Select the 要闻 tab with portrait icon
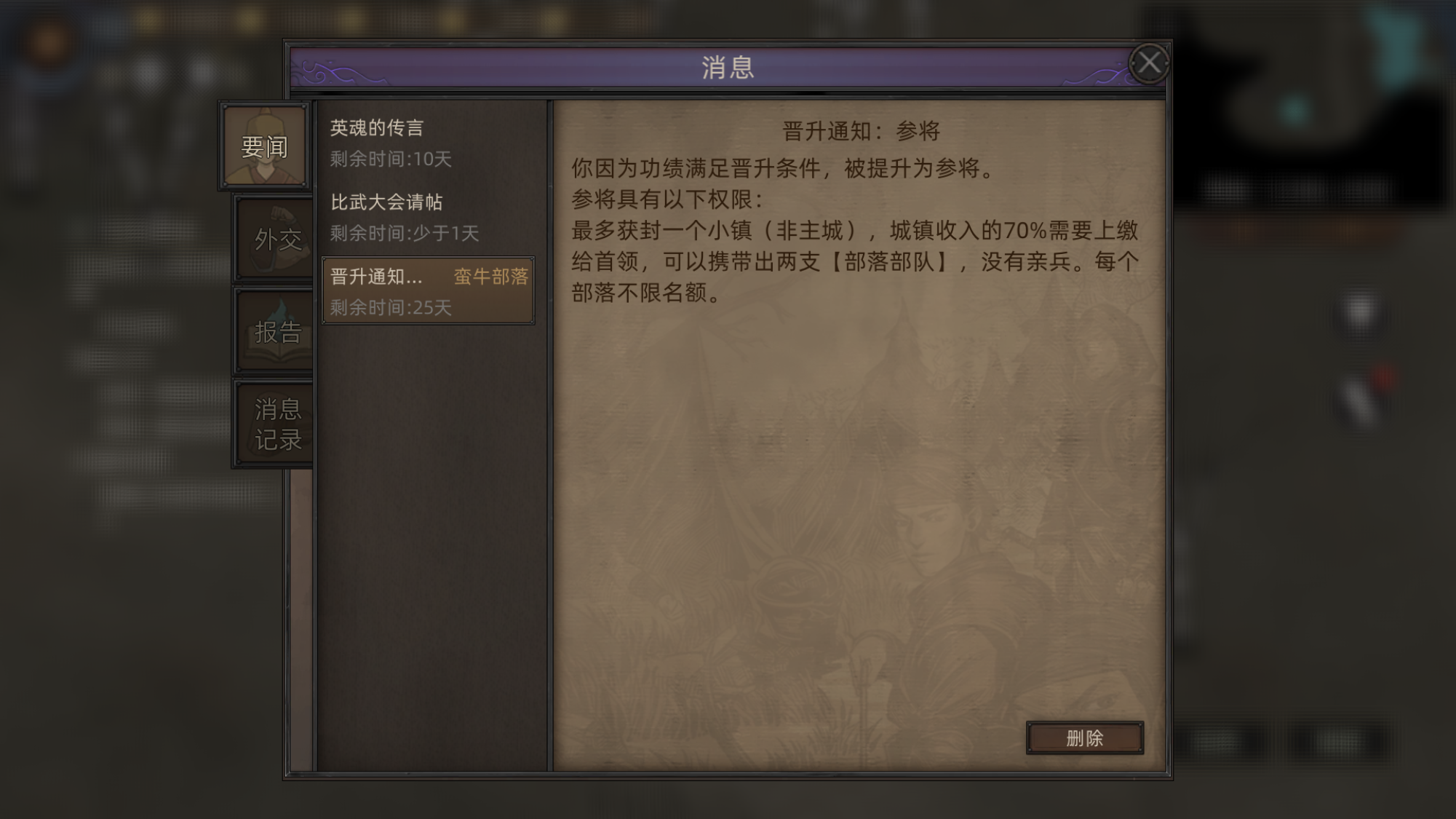This screenshot has height=819, width=1456. tap(265, 146)
